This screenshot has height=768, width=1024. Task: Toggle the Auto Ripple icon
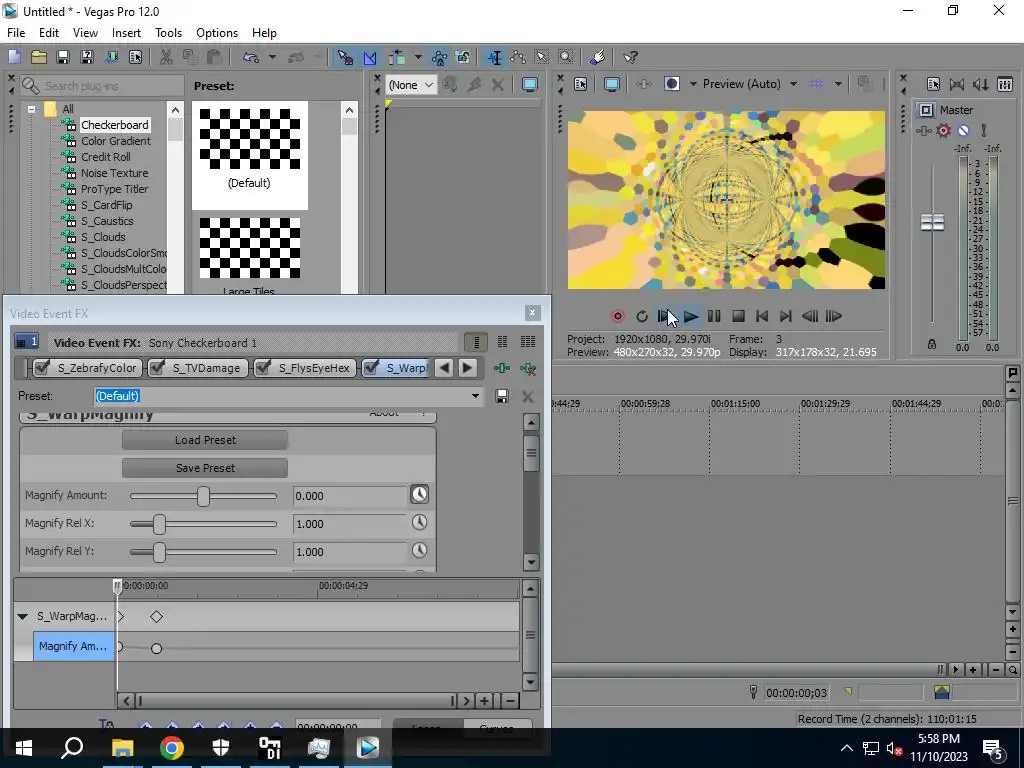click(x=397, y=57)
